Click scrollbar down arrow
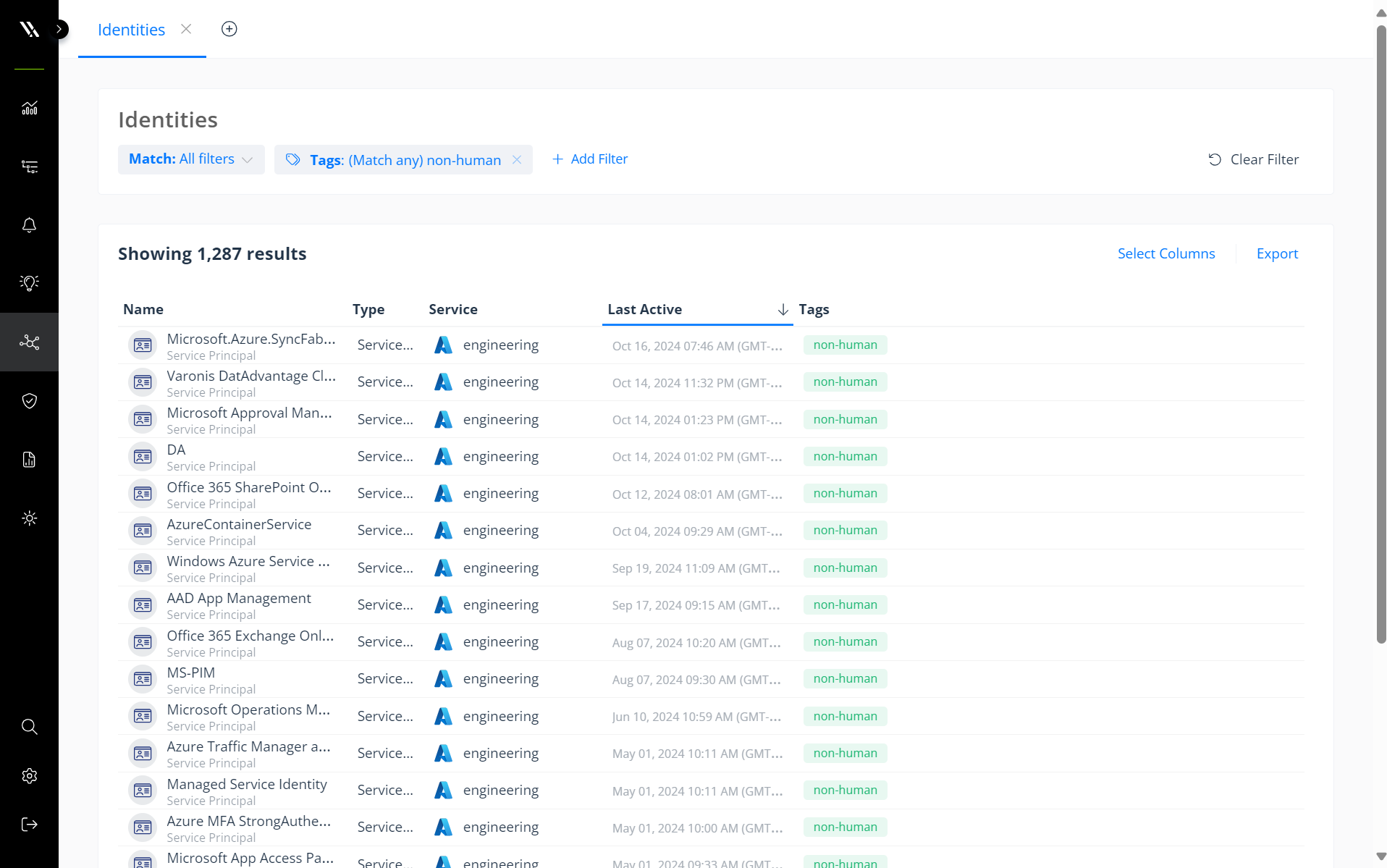Screen dimensions: 1387x868 [1380, 856]
